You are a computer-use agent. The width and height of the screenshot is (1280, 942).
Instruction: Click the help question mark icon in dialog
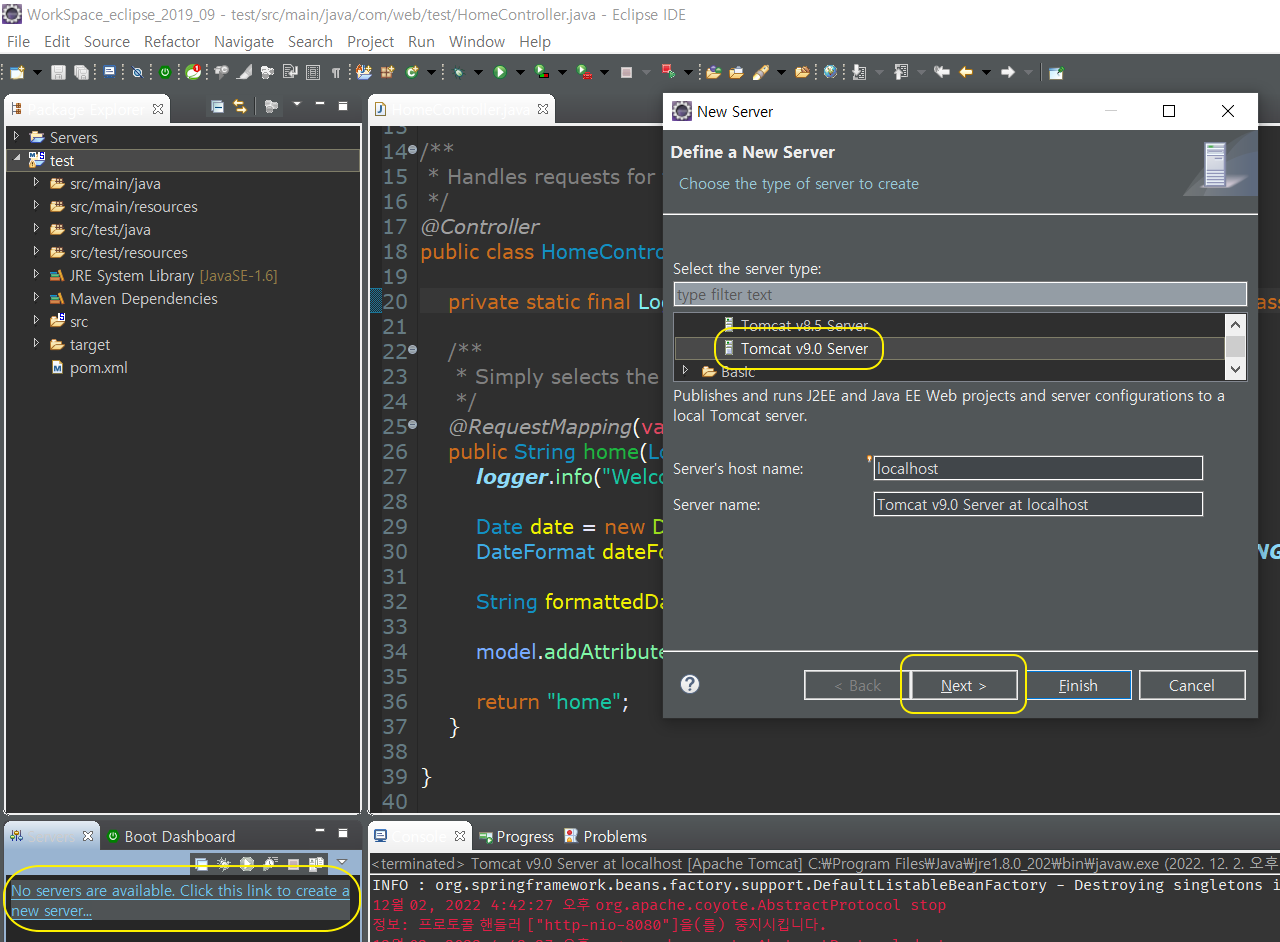coord(690,684)
